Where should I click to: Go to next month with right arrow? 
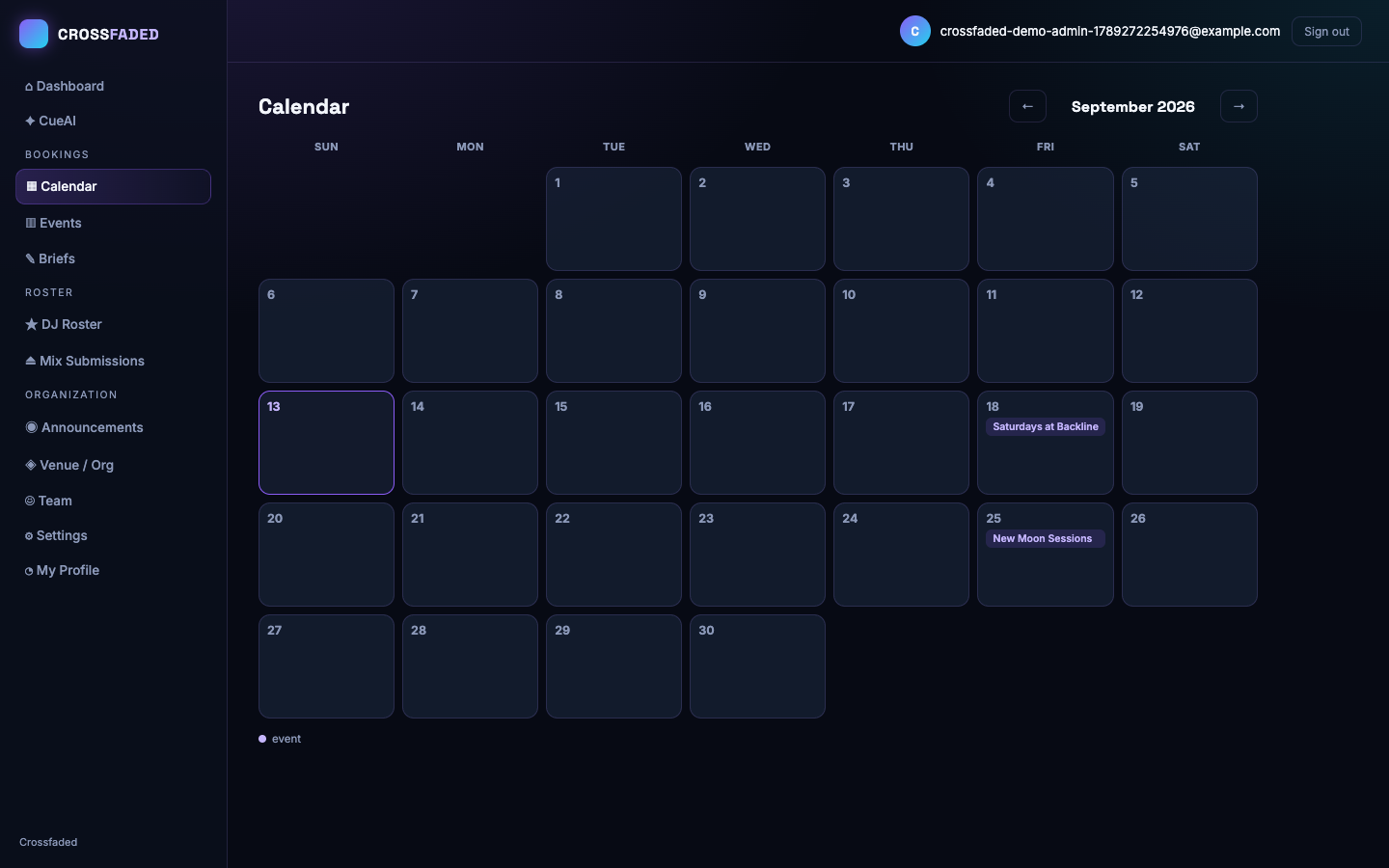(1239, 106)
